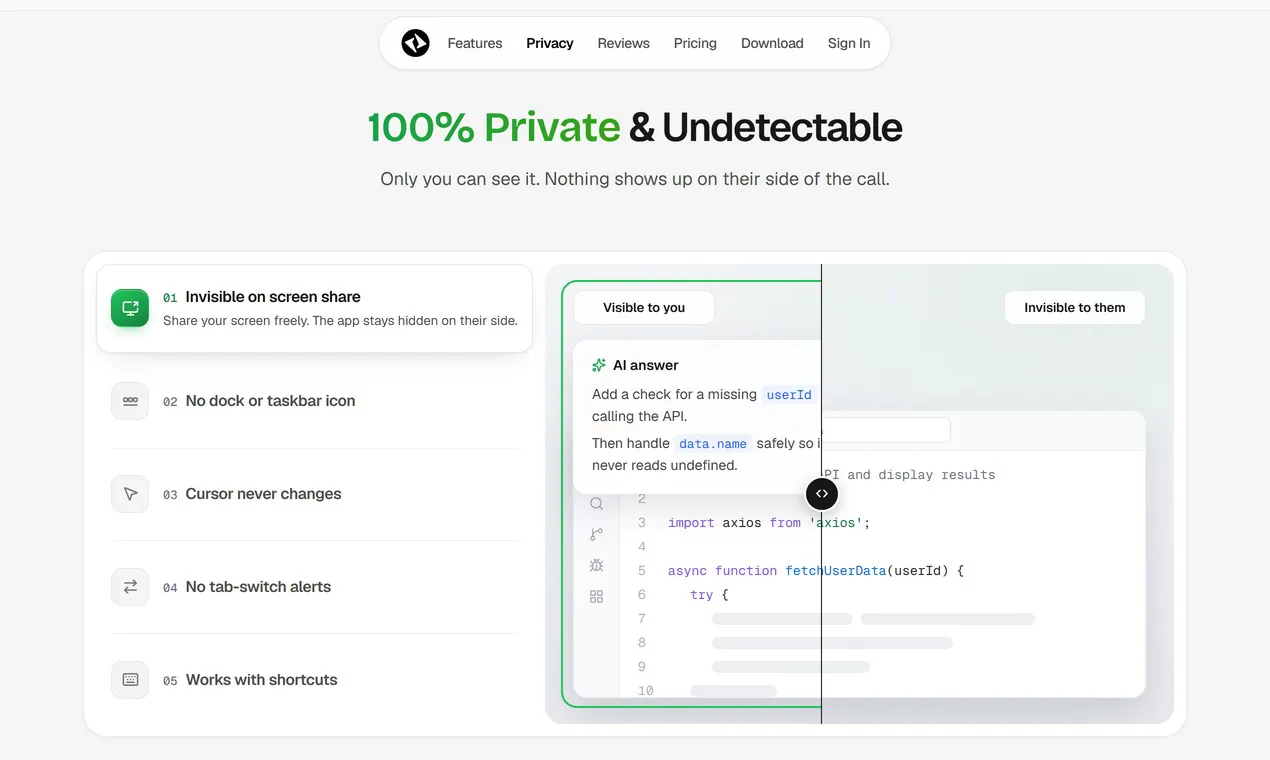Click the cursor arrow icon beside item 03

[130, 494]
